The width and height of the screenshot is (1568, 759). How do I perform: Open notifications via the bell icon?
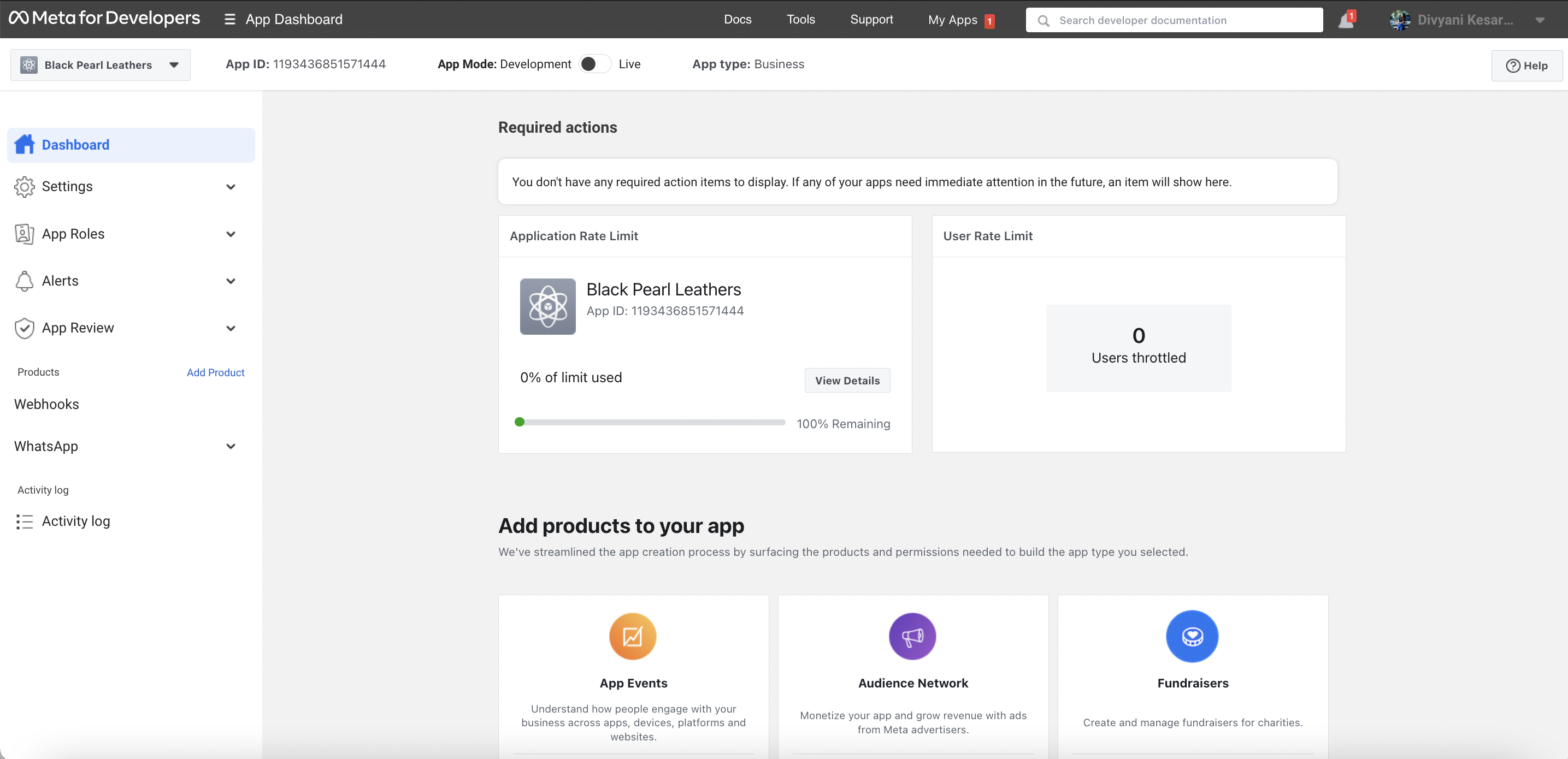pos(1345,19)
